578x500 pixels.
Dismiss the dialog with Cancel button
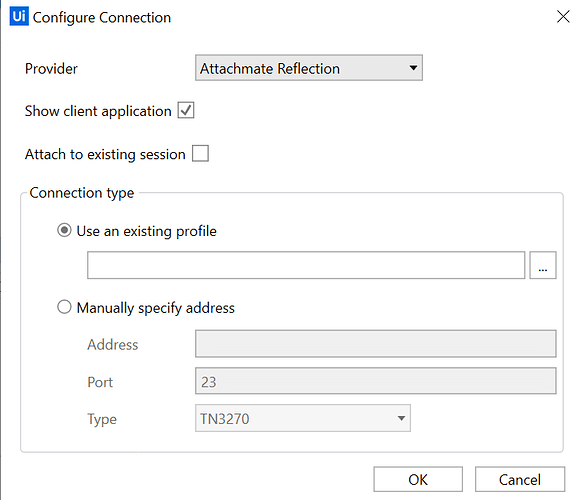pos(520,479)
